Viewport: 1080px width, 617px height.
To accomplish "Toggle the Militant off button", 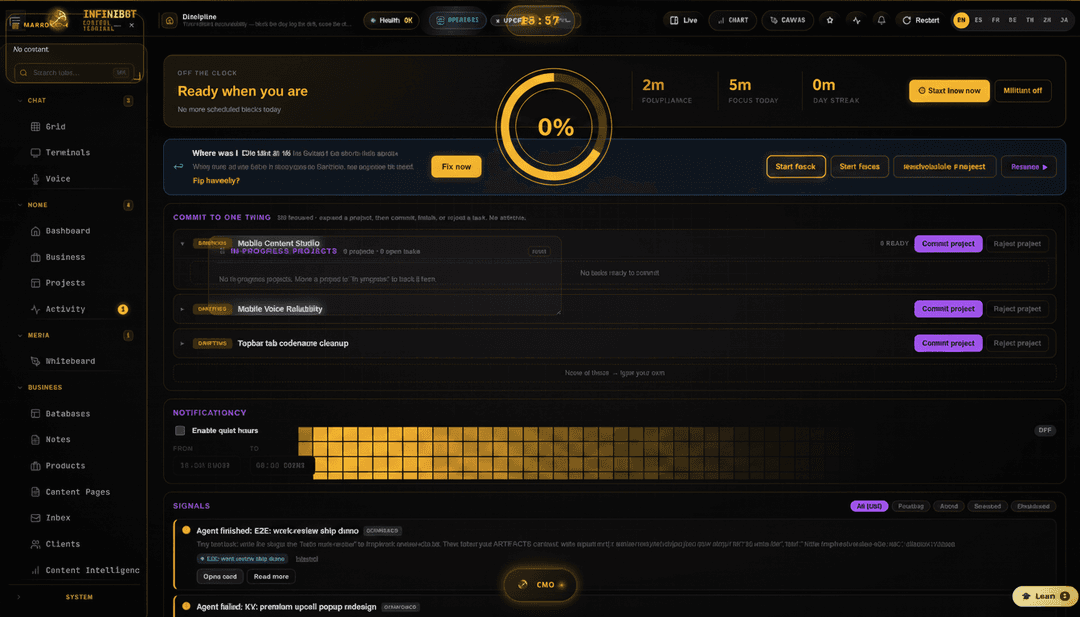I will [x=1023, y=91].
